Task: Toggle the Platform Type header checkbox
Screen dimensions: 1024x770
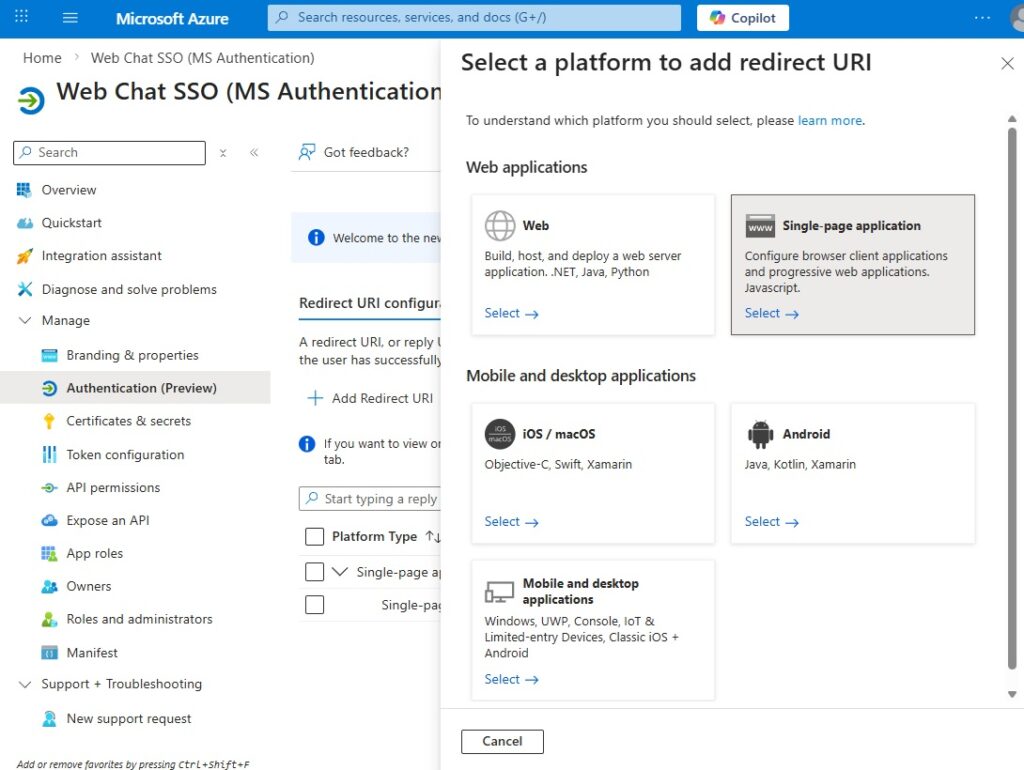Action: pos(314,537)
